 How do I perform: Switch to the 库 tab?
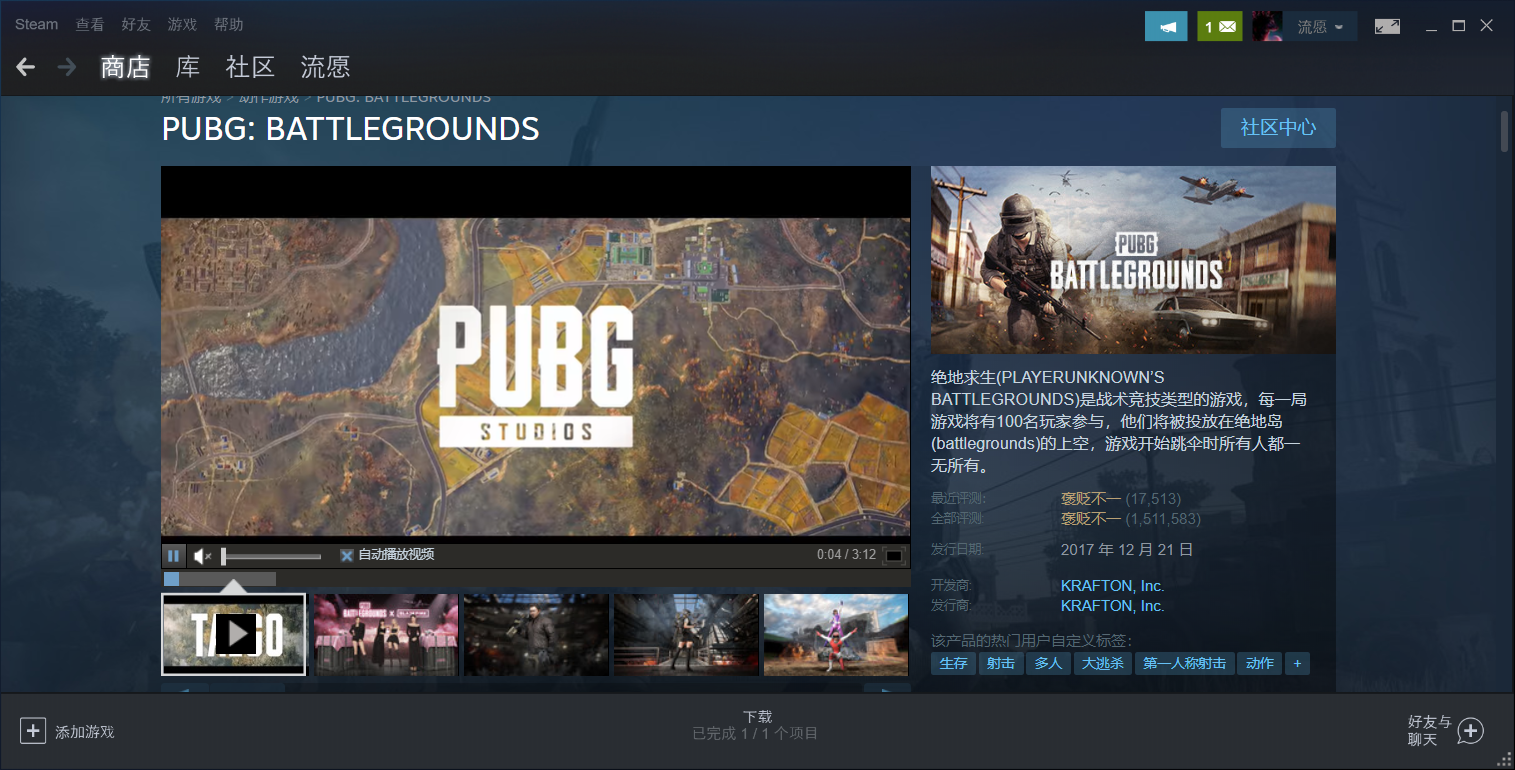pyautogui.click(x=188, y=67)
